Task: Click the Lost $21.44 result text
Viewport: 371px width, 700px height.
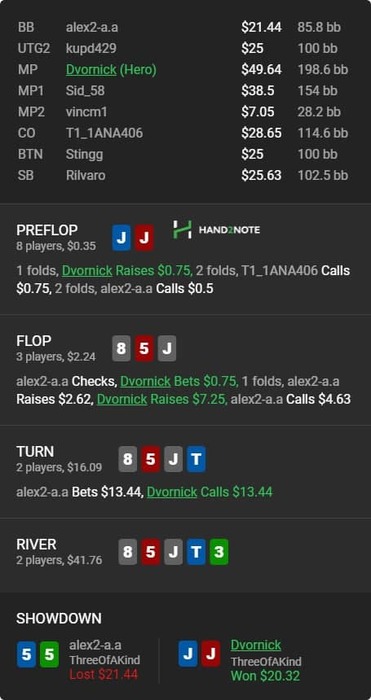Action: tap(104, 675)
